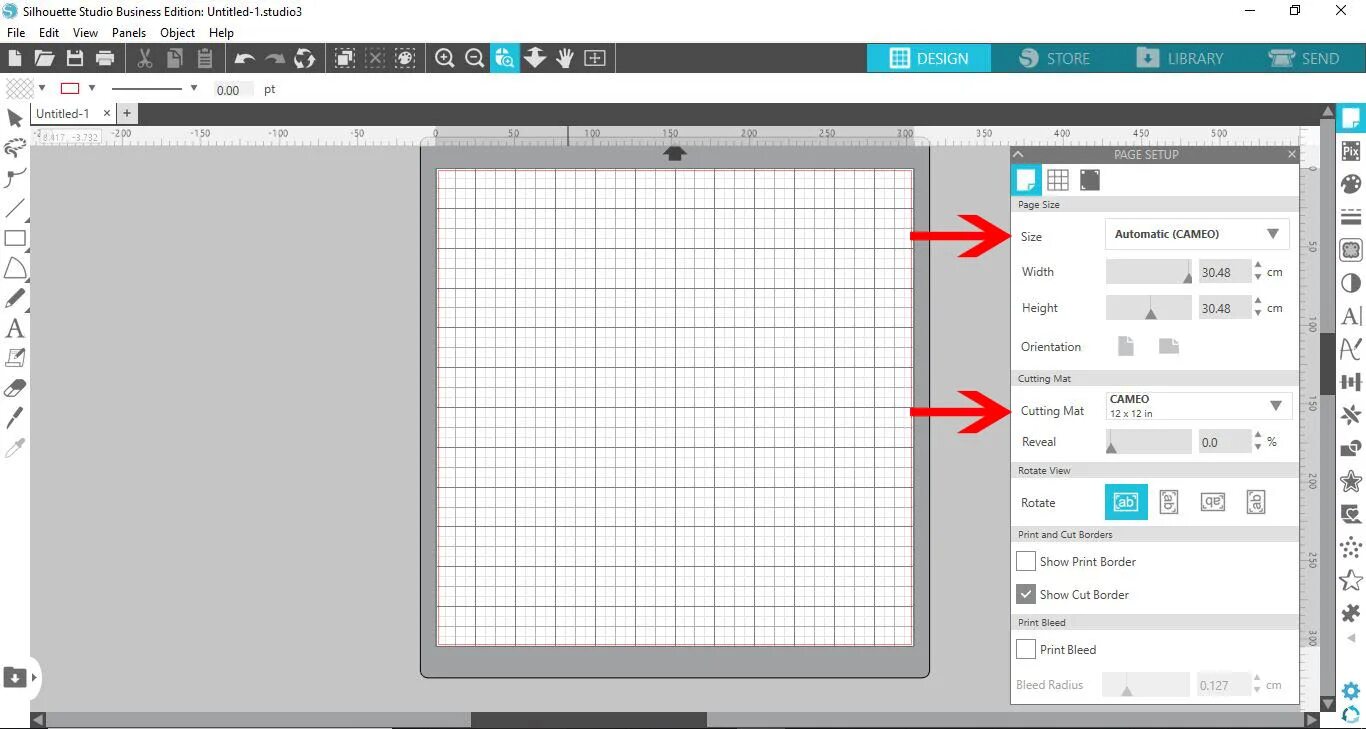The width and height of the screenshot is (1366, 729).
Task: Increase the Reveal percent with up arrow
Action: pos(1258,436)
